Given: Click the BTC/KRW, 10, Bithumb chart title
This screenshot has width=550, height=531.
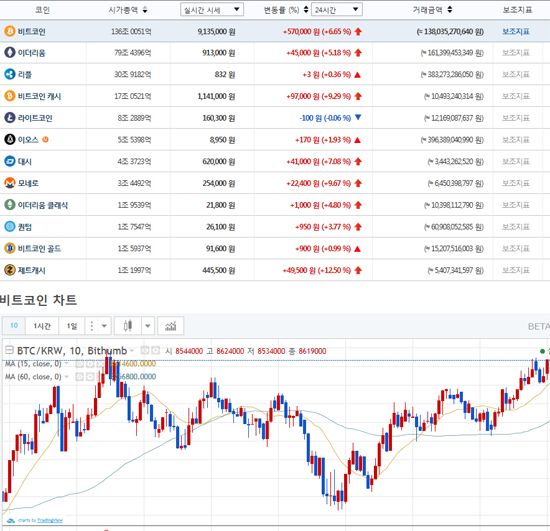Looking at the screenshot, I should 72,350.
